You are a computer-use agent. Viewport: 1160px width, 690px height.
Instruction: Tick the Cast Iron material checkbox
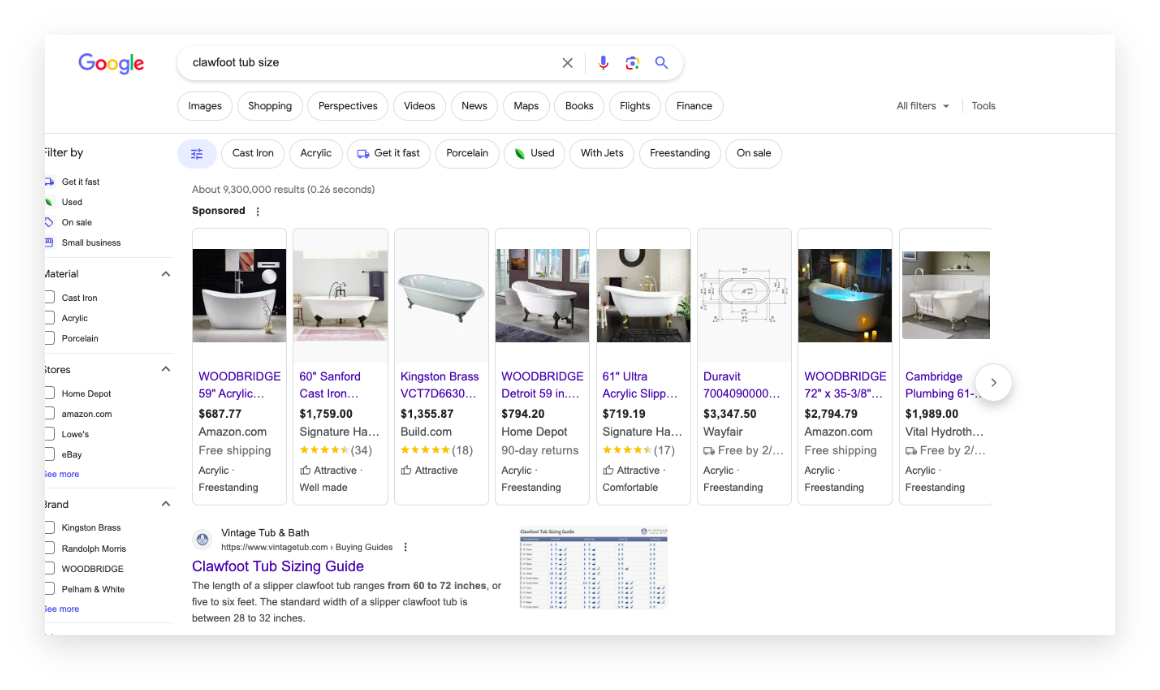(x=50, y=297)
